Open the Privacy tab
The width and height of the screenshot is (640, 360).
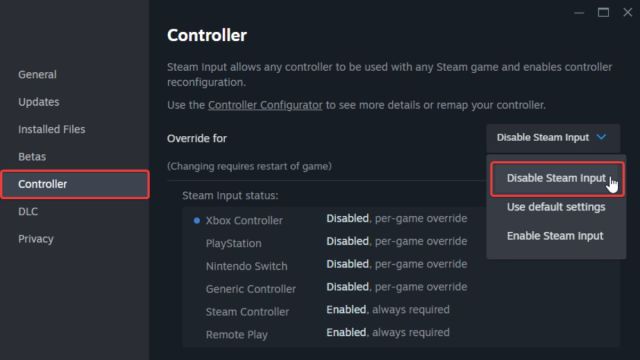tap(36, 239)
